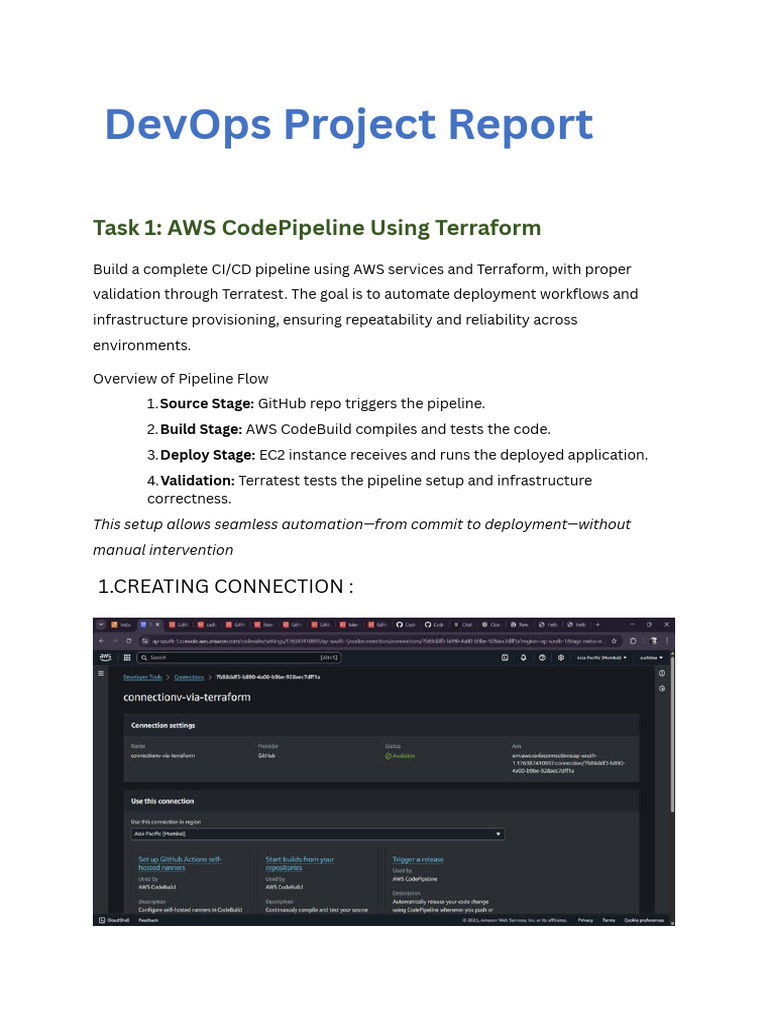This screenshot has width=768, height=1024.
Task: Go back with the browser back arrow
Action: click(x=101, y=641)
